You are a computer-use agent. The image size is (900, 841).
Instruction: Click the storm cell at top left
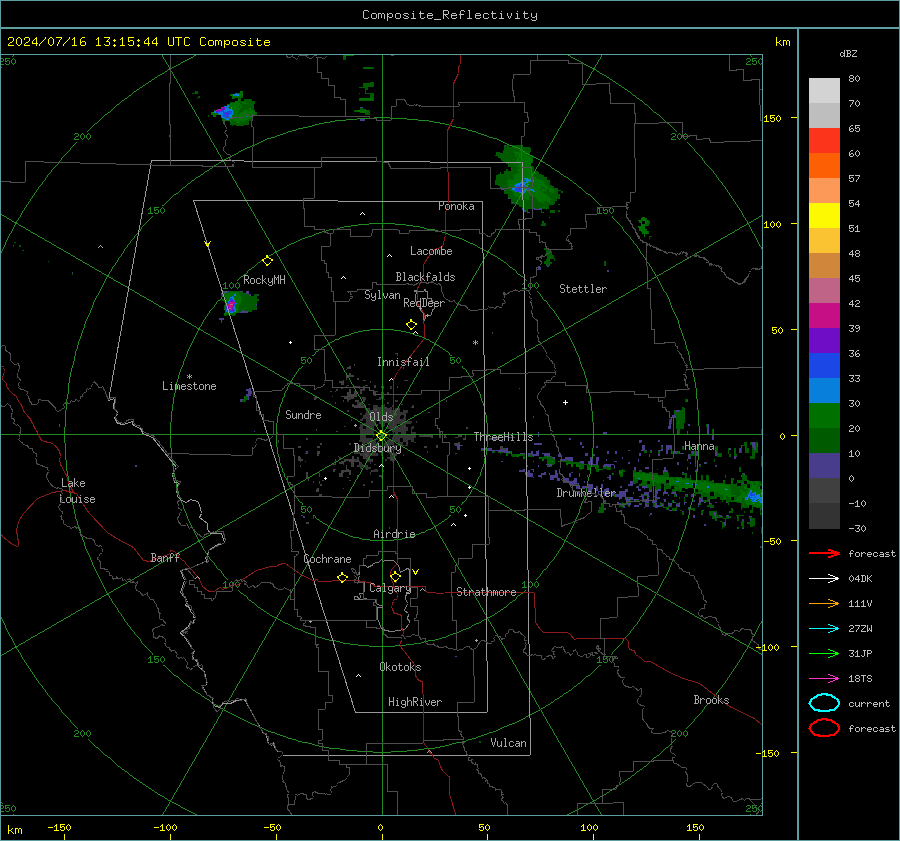click(x=235, y=110)
